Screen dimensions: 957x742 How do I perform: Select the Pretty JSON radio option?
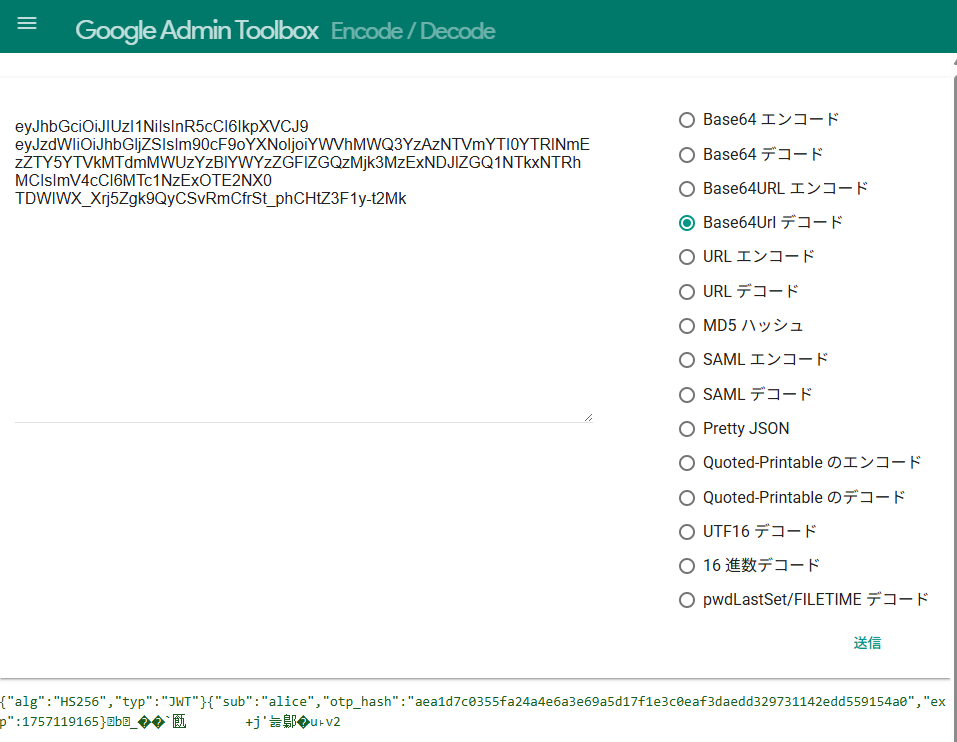point(687,429)
